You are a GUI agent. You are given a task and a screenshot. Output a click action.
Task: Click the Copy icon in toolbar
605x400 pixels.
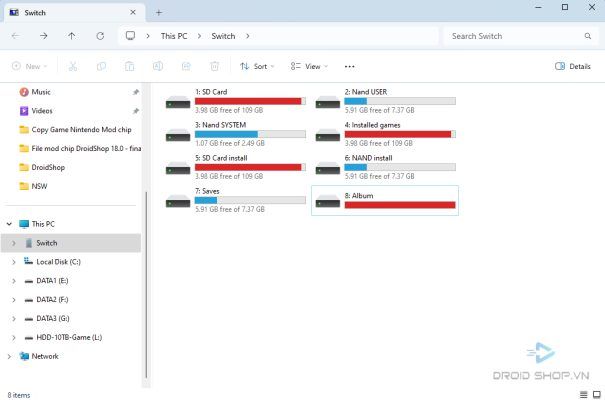101,66
